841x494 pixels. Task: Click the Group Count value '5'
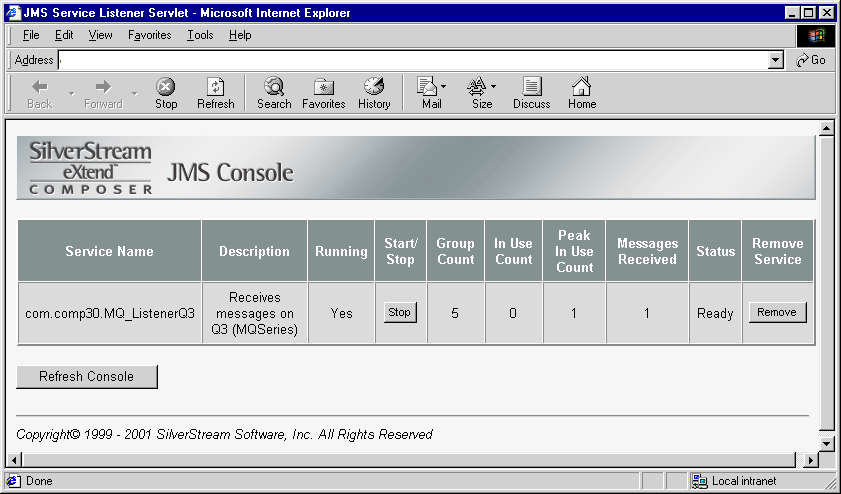(455, 313)
